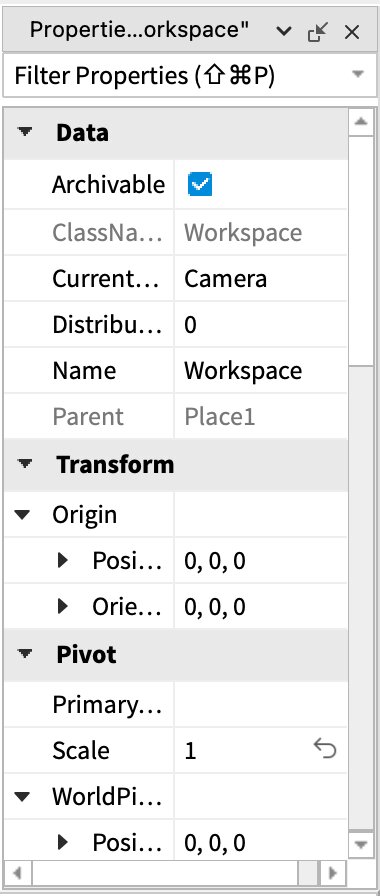Open the Properties panel chevron menu

pos(284,31)
